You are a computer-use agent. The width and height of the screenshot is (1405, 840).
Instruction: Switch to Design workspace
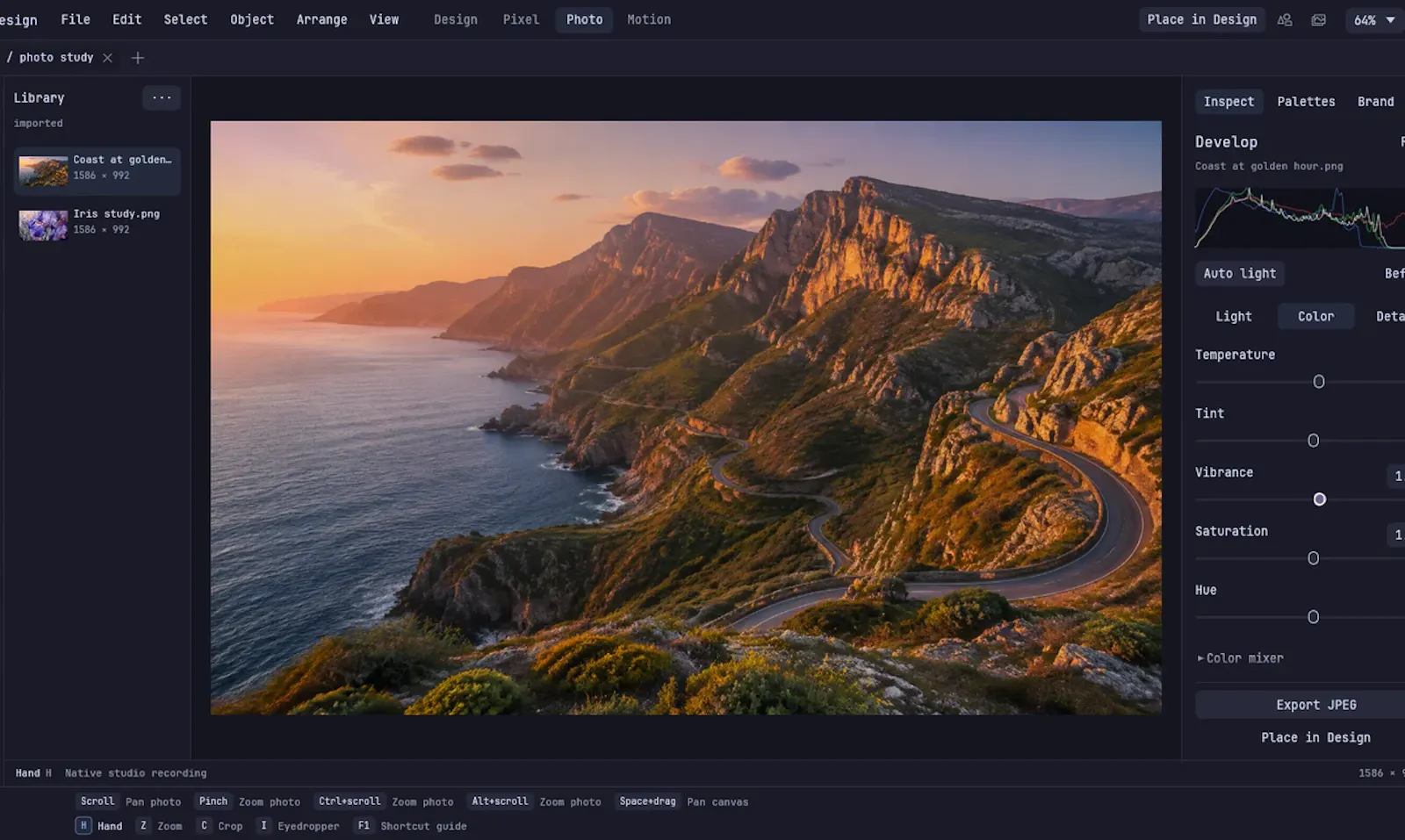click(456, 19)
